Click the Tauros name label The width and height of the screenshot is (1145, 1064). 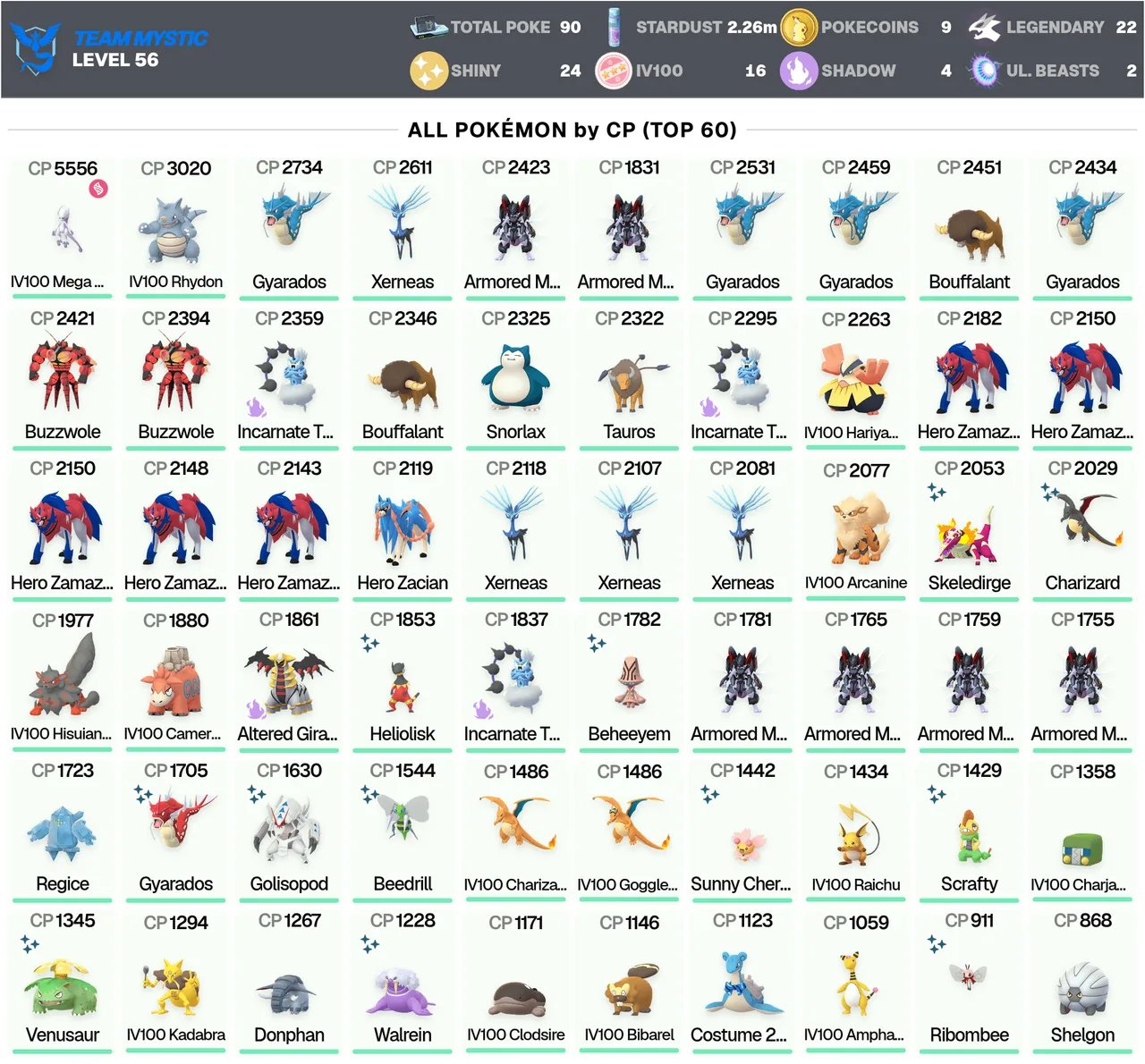(629, 432)
